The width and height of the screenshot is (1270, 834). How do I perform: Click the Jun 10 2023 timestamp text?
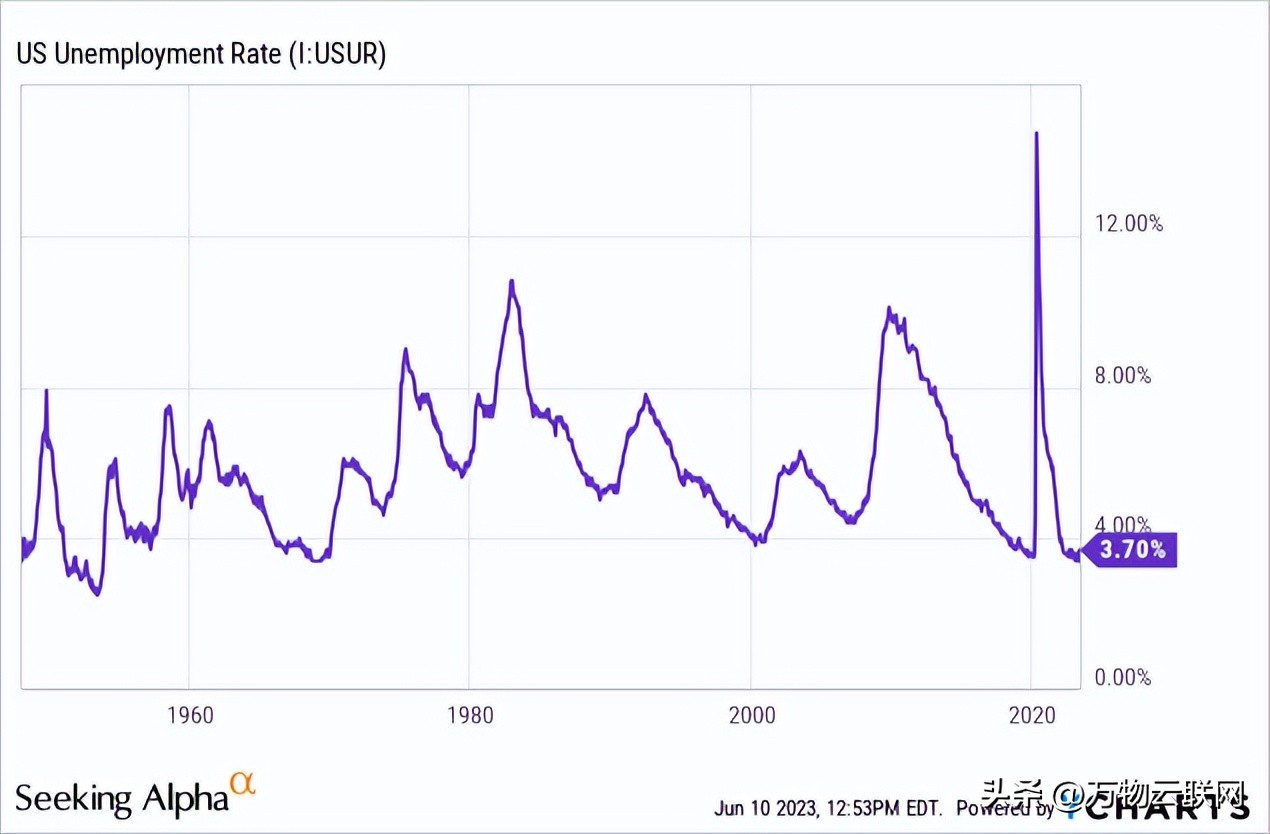coord(827,807)
